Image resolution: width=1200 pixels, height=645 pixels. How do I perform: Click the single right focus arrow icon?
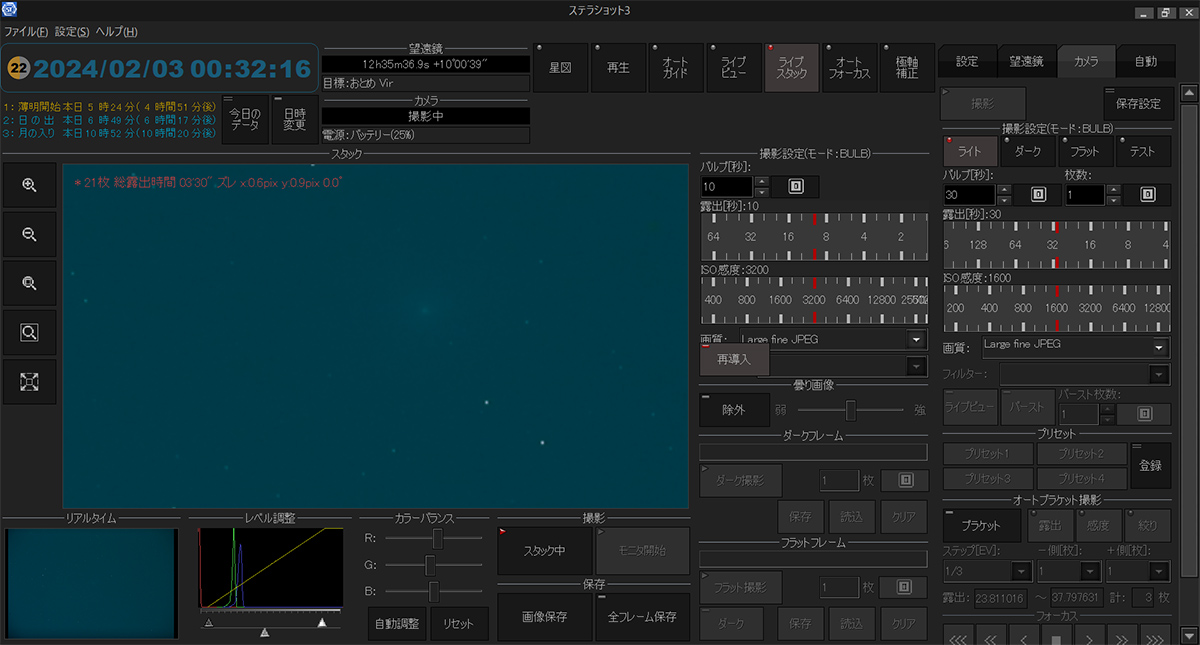1089,636
